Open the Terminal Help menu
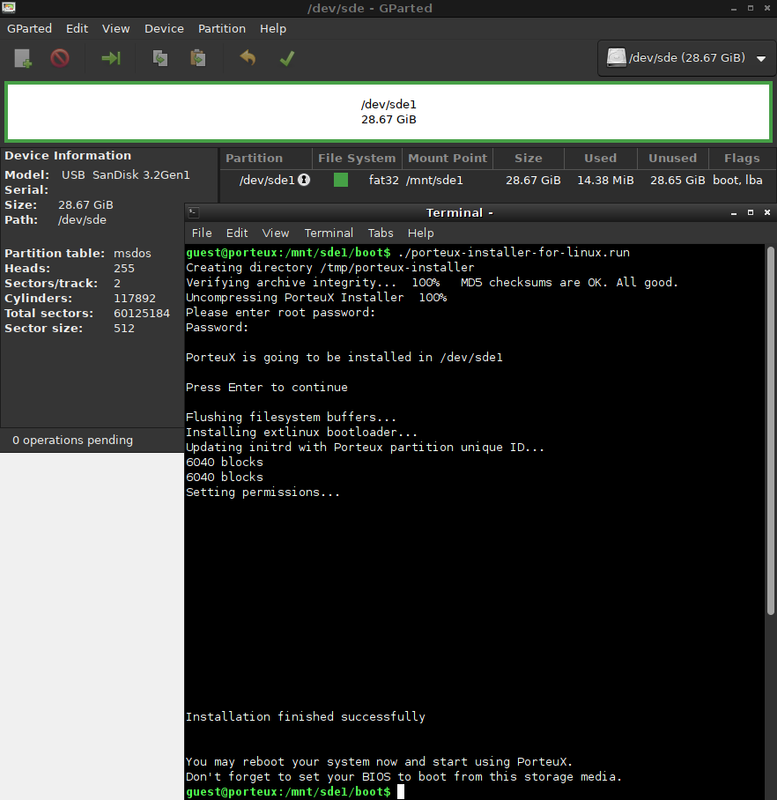777x800 pixels. point(420,233)
